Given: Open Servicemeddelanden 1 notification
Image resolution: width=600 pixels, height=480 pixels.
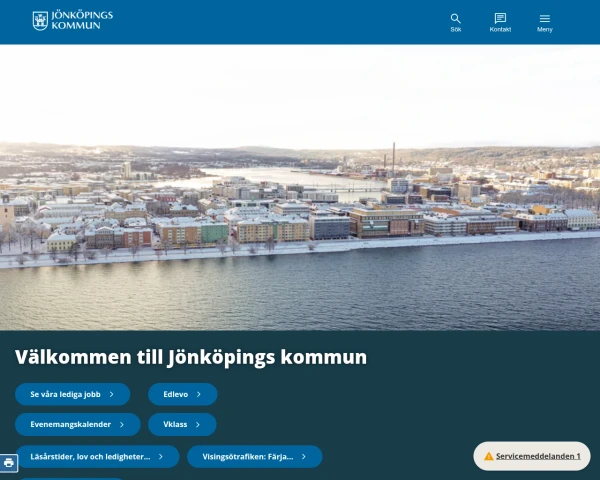Looking at the screenshot, I should click(x=538, y=456).
